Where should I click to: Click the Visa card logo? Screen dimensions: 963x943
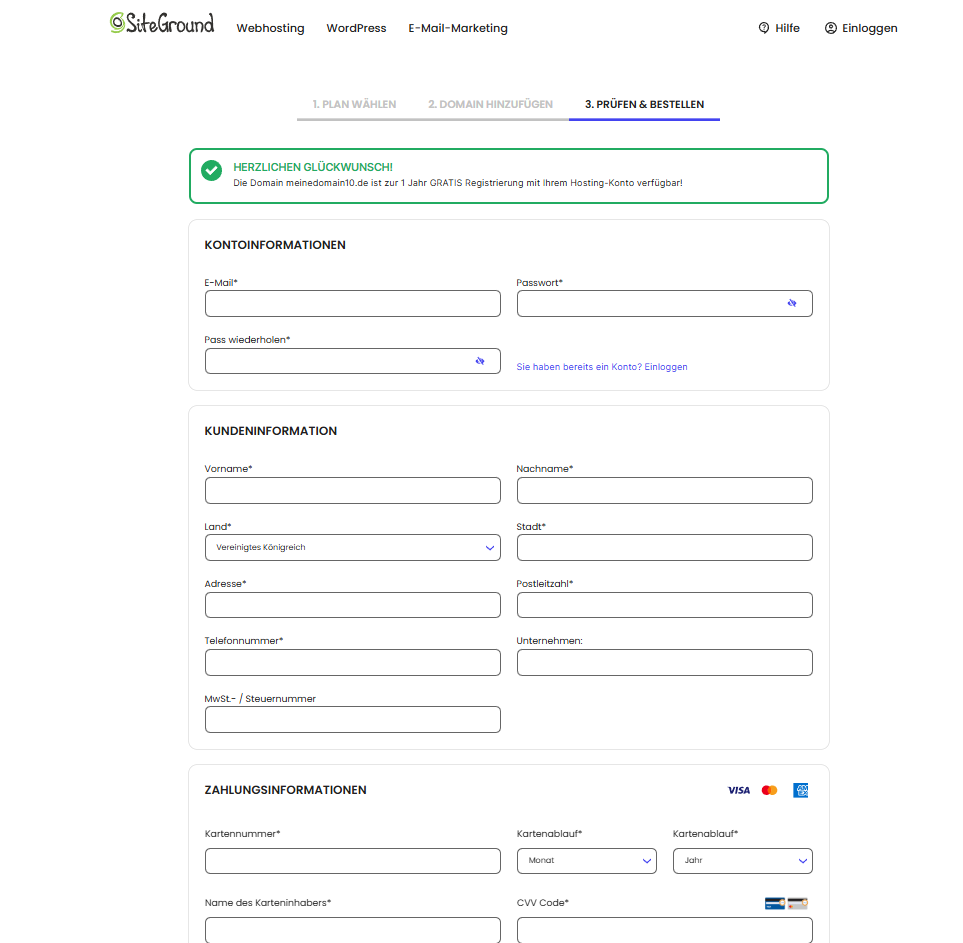click(738, 790)
